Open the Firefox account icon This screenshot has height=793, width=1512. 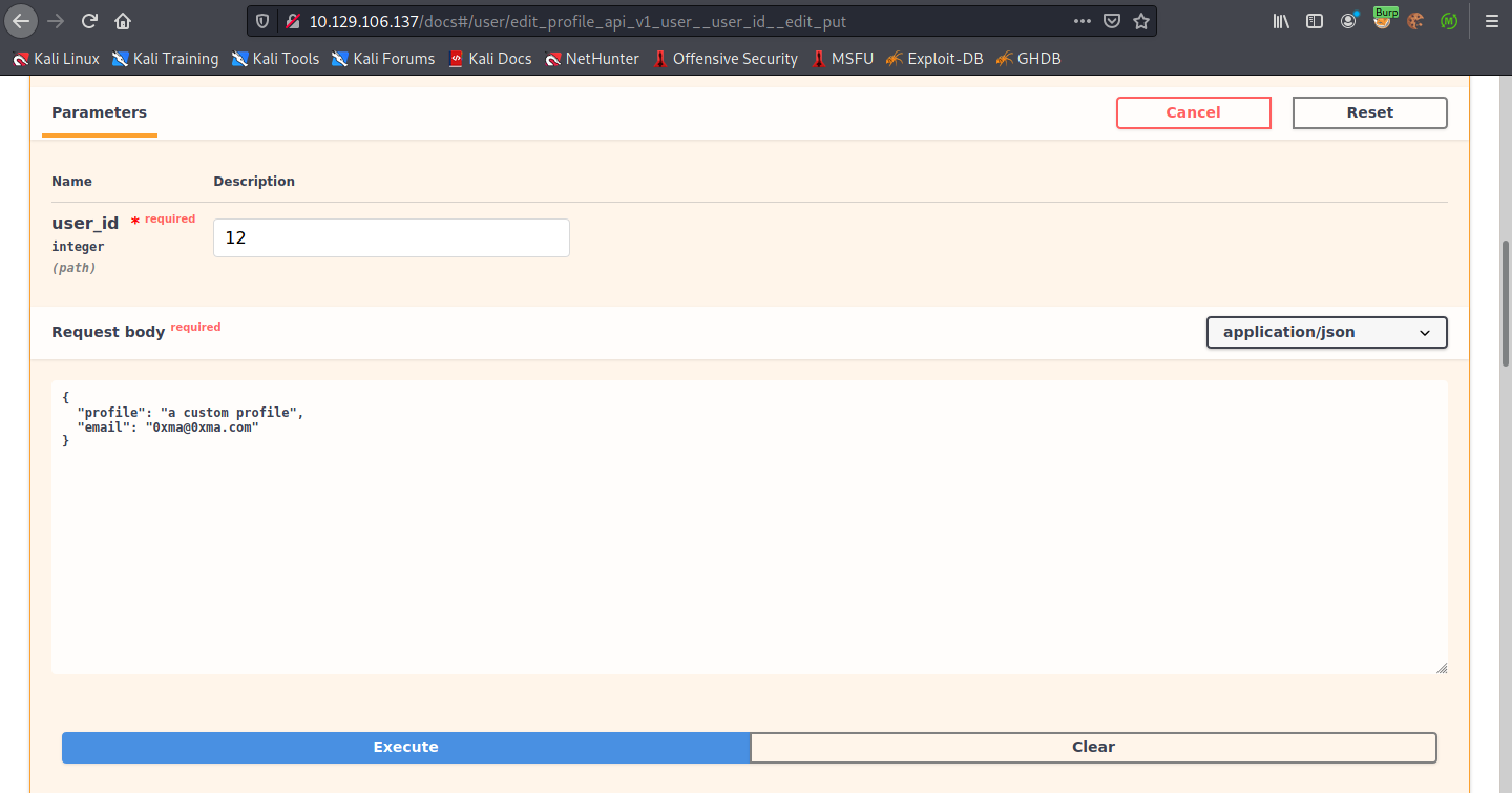click(1348, 22)
